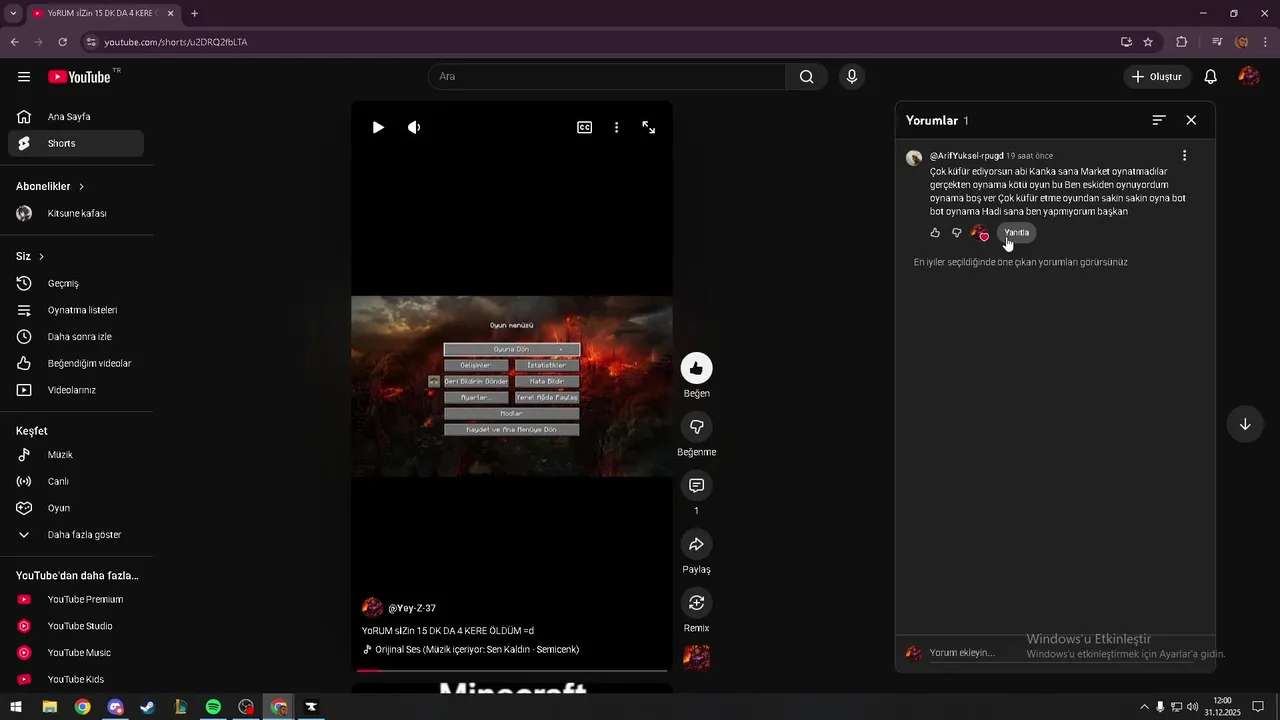Open the Windows Start menu

pyautogui.click(x=16, y=707)
